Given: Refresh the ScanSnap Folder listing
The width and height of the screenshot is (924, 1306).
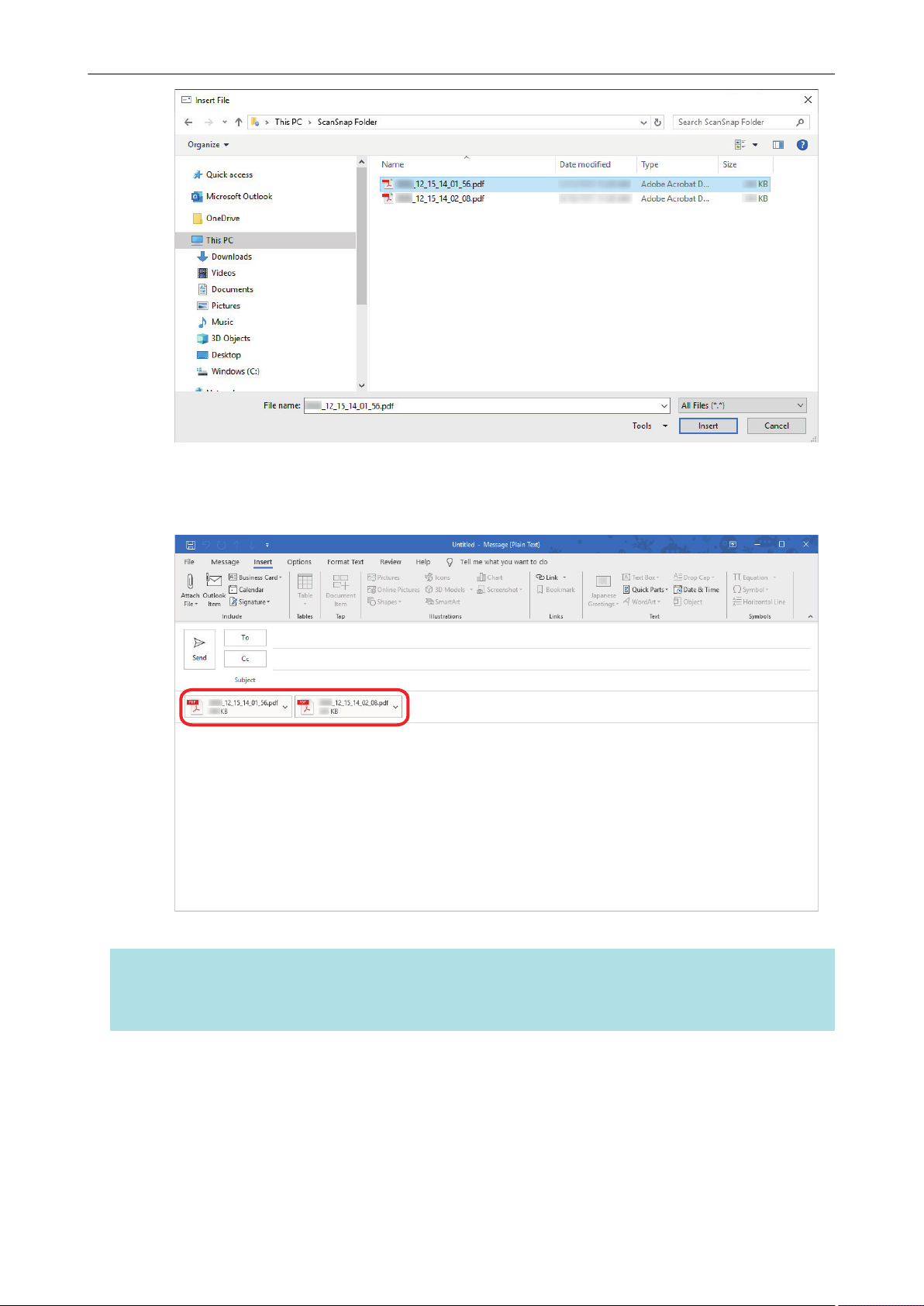Looking at the screenshot, I should point(658,122).
